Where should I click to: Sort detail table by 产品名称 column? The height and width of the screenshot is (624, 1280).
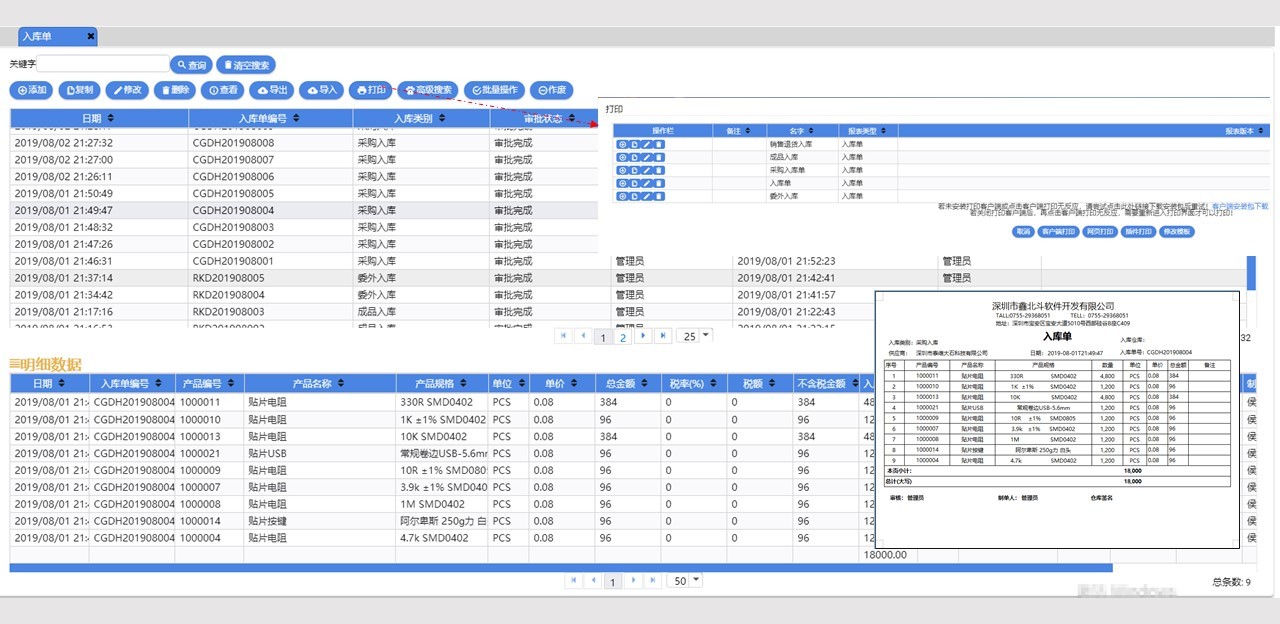pyautogui.click(x=319, y=384)
